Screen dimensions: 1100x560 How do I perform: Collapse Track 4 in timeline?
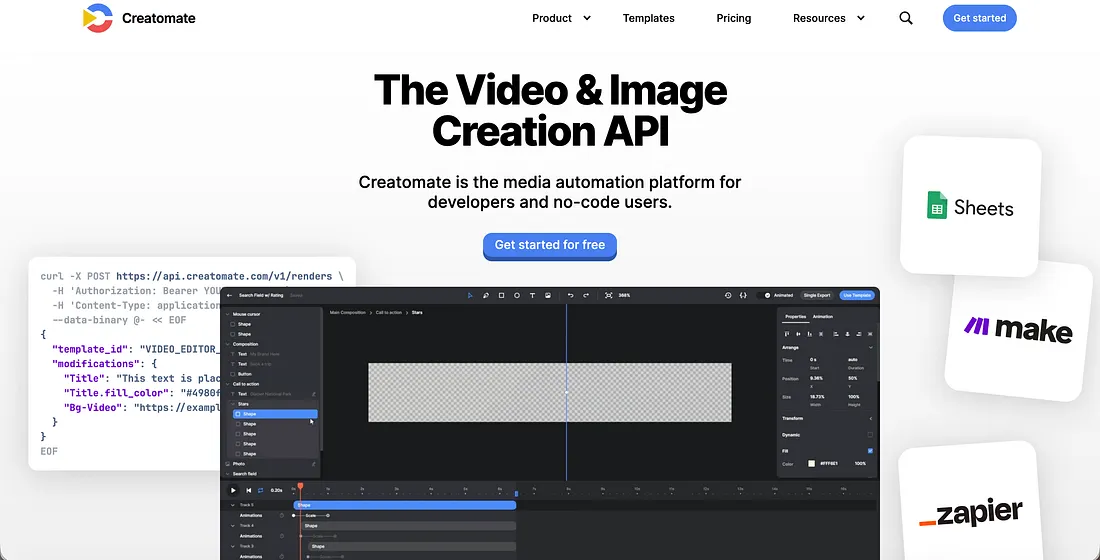coord(233,525)
